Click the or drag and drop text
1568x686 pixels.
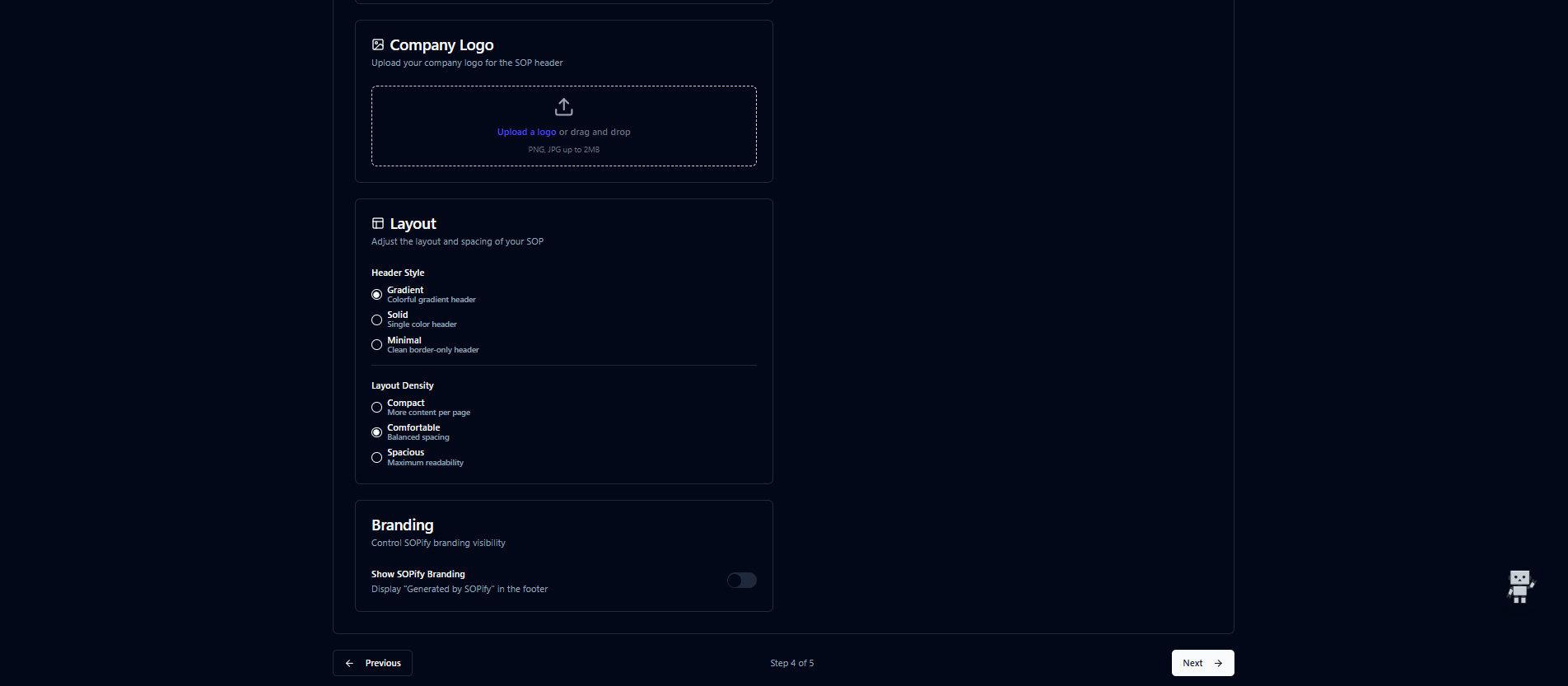point(595,132)
